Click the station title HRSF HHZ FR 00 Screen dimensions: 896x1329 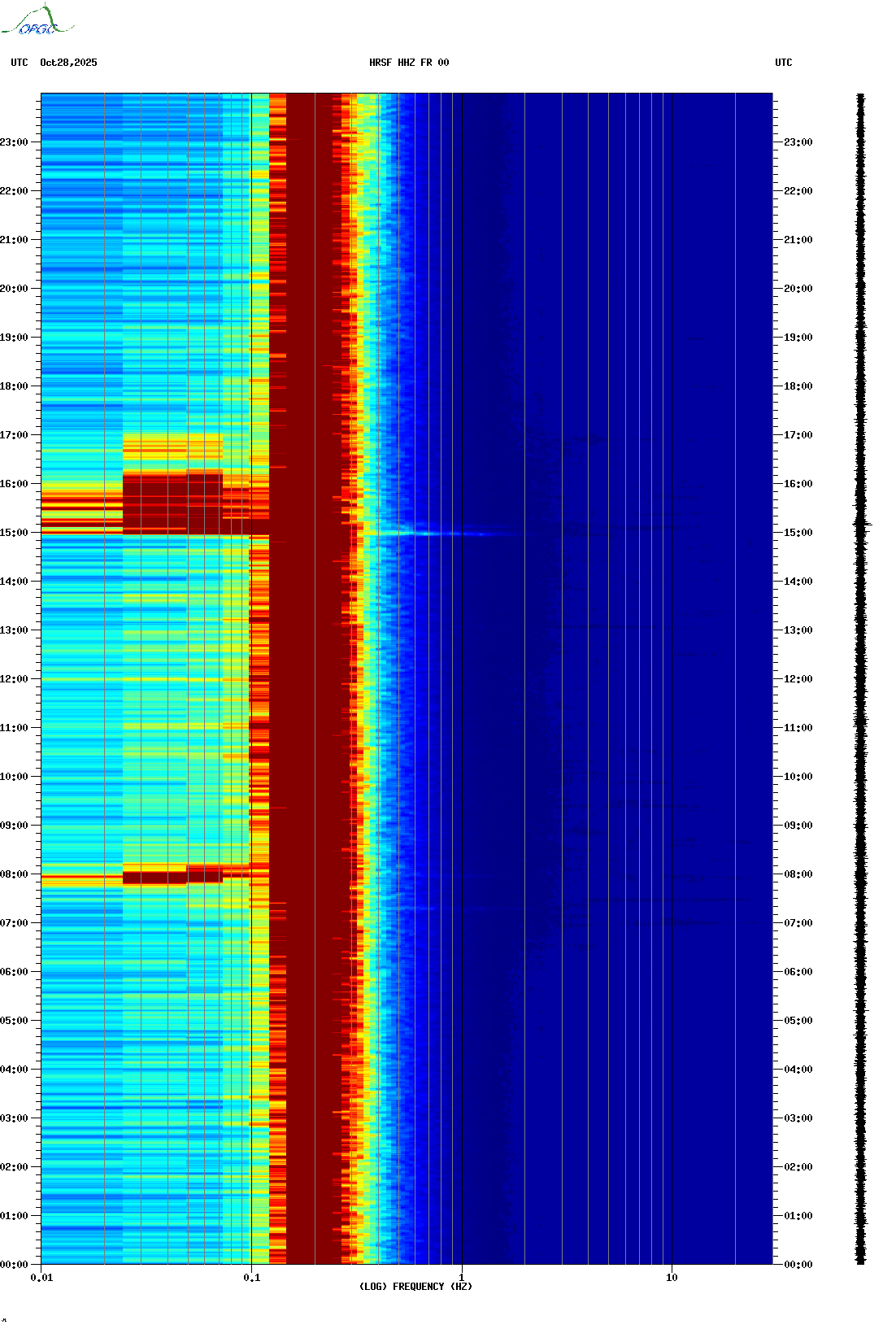(409, 63)
